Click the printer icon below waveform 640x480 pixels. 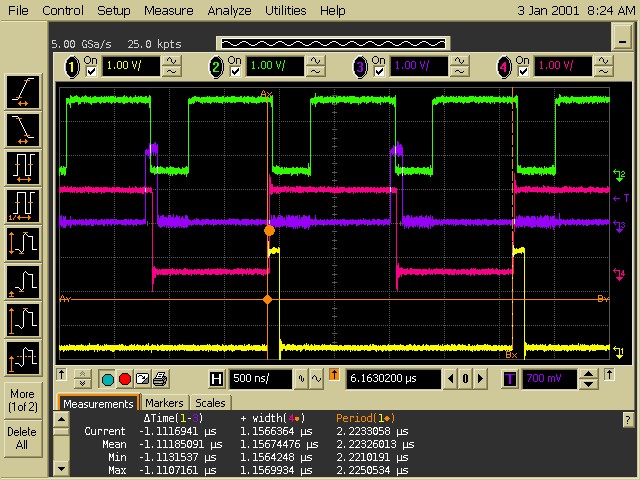point(159,379)
